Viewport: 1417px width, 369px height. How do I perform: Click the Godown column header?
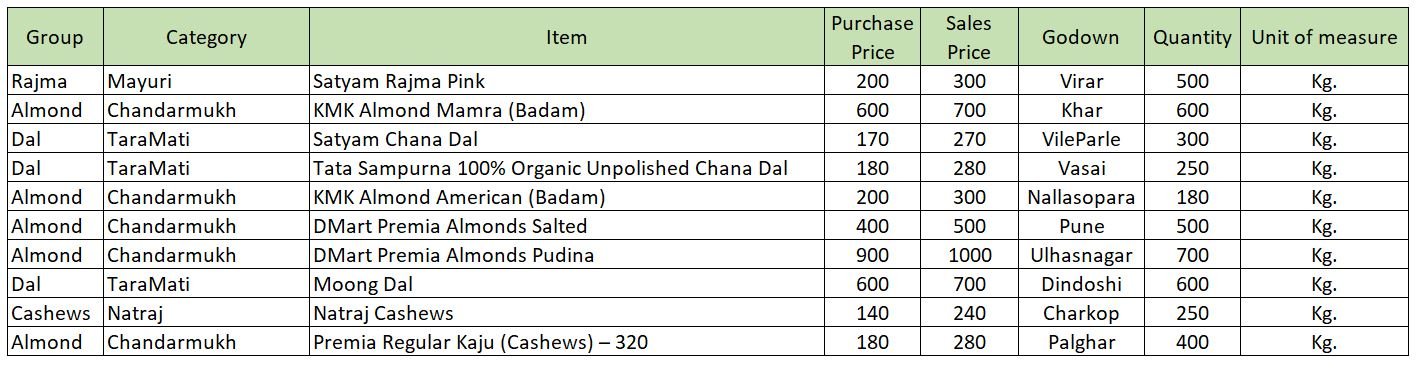click(x=1081, y=37)
